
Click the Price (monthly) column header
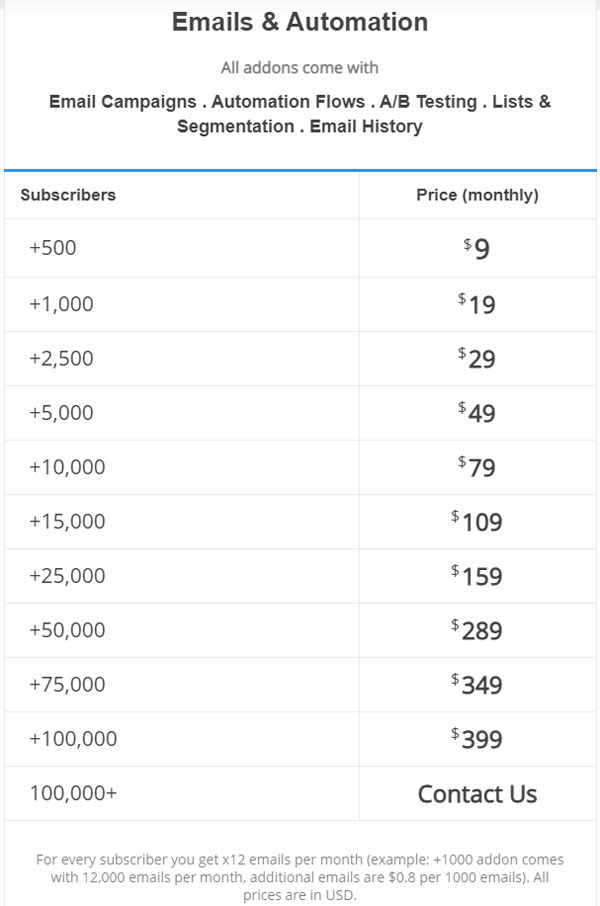477,195
